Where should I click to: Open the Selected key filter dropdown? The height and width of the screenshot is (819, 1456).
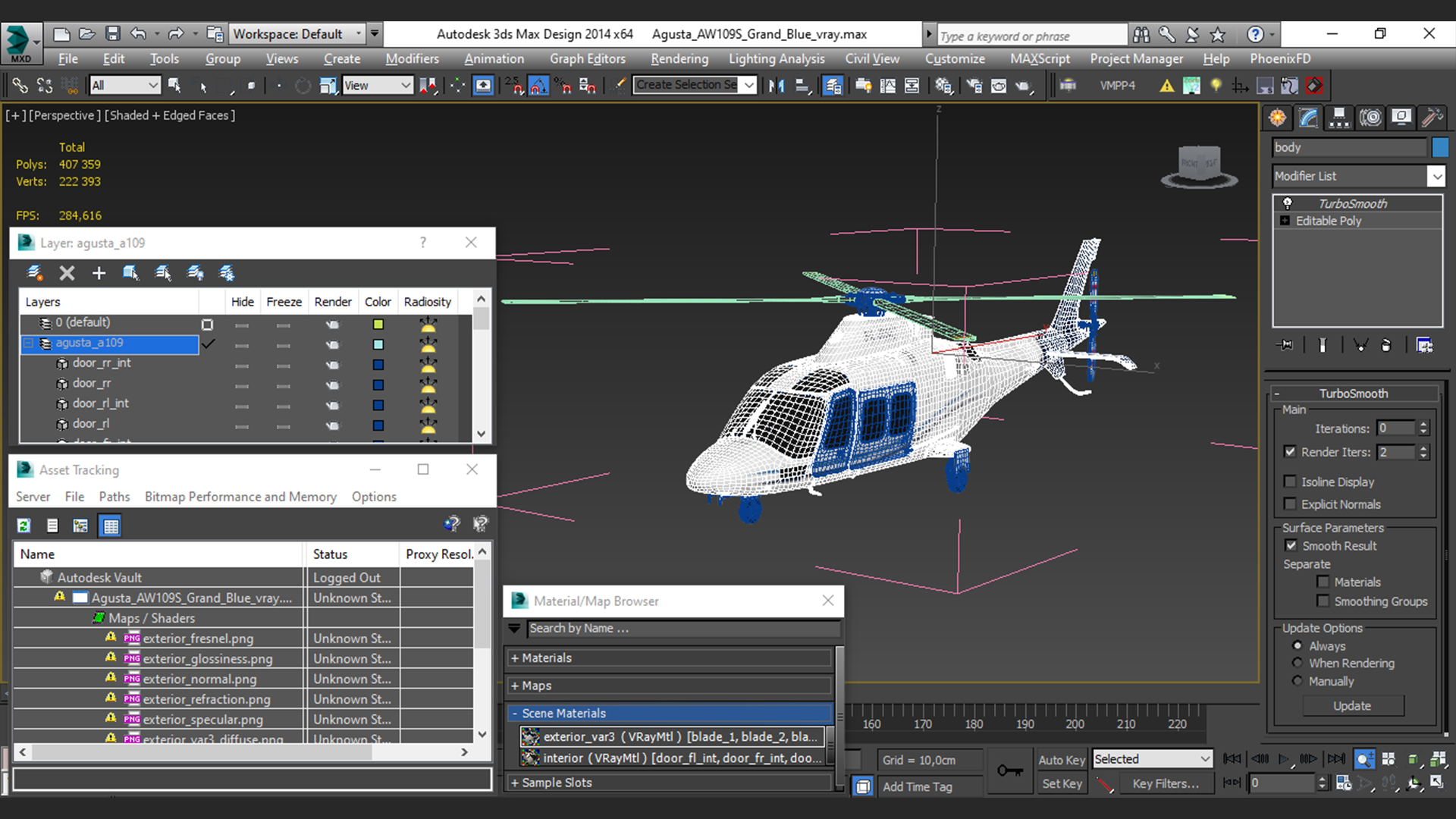(1152, 759)
